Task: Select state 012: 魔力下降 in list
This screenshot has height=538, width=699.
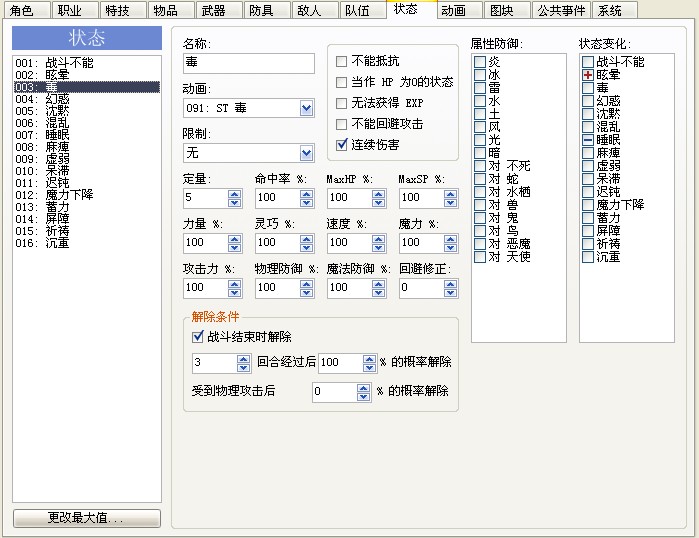Action: 86,195
